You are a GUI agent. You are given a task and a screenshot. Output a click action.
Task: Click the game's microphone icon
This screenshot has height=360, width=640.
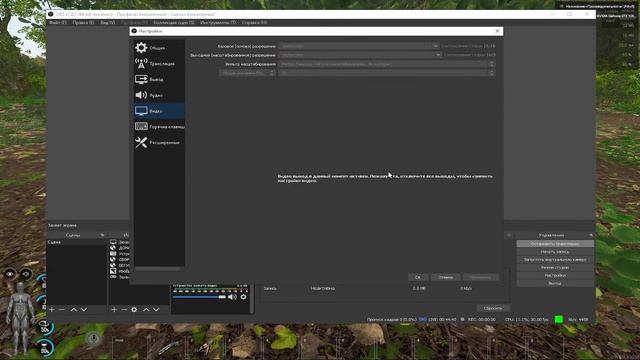coord(93,338)
